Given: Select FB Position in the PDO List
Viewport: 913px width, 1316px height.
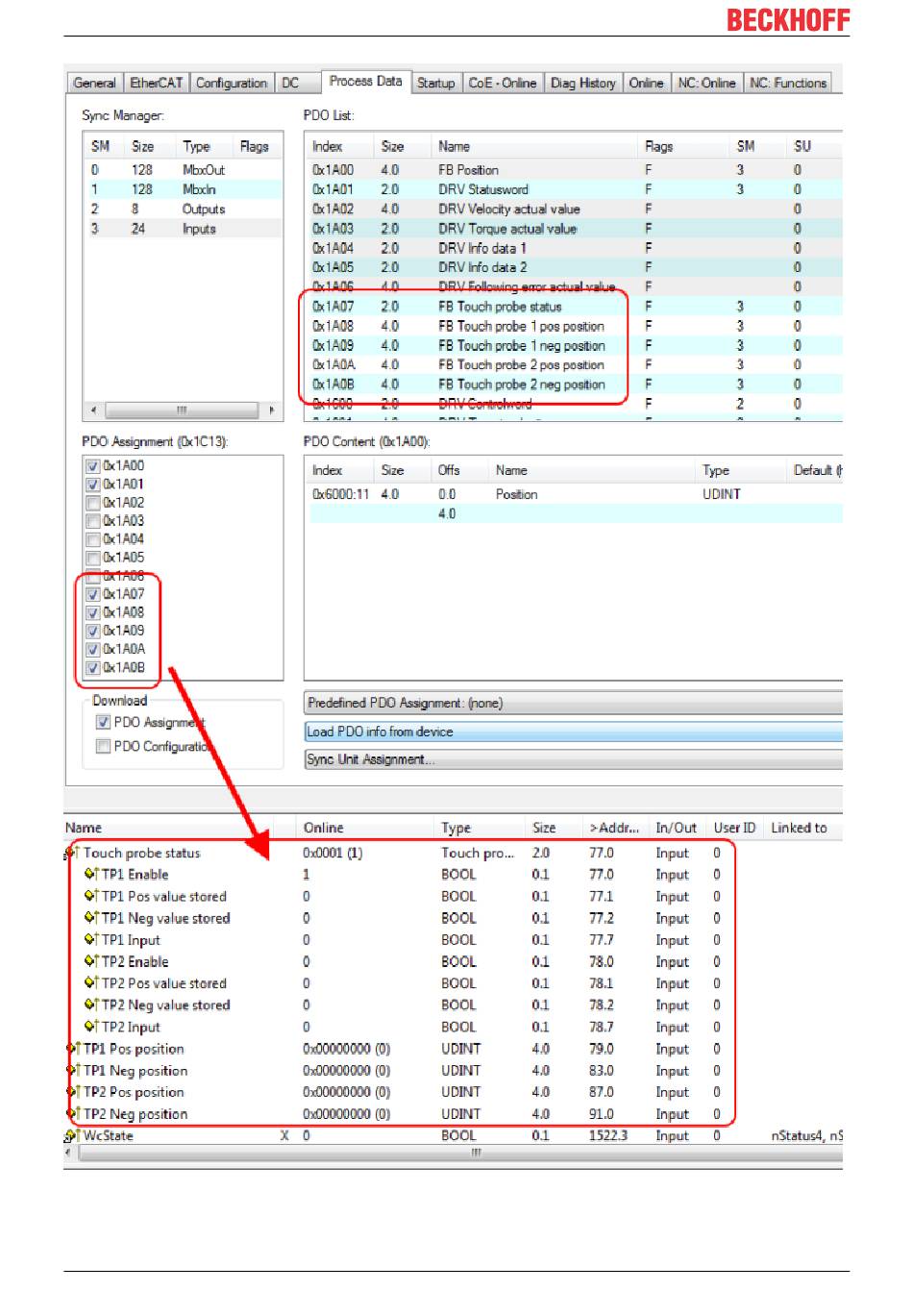Looking at the screenshot, I should click(x=574, y=169).
